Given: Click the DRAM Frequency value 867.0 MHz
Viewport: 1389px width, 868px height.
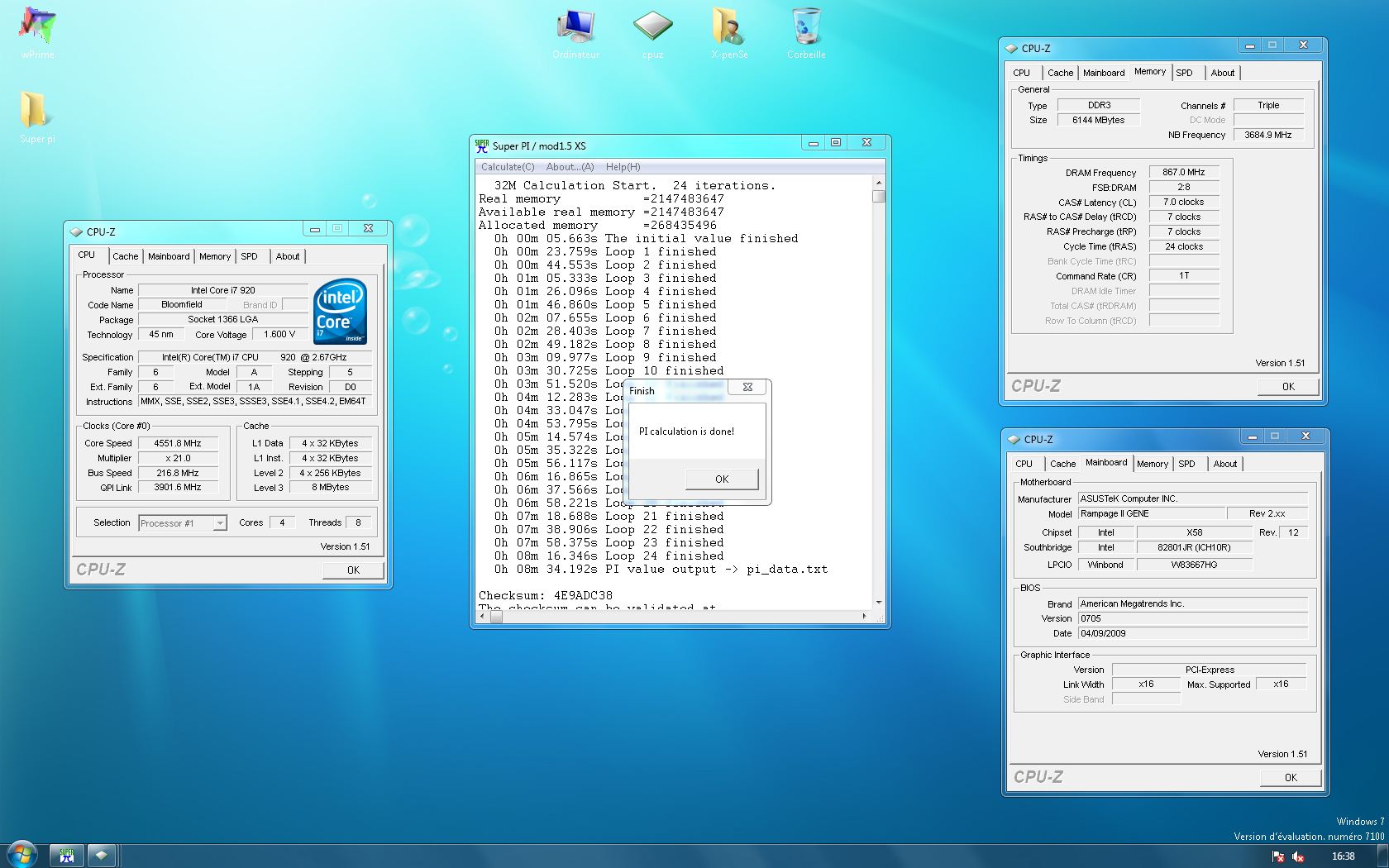Looking at the screenshot, I should click(x=1184, y=172).
